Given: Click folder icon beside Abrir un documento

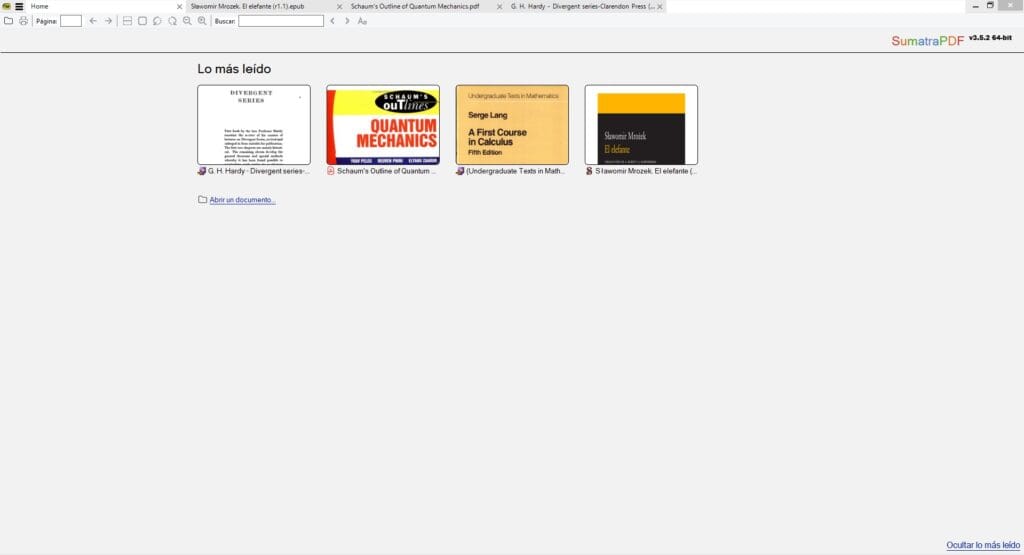Looking at the screenshot, I should (x=202, y=200).
